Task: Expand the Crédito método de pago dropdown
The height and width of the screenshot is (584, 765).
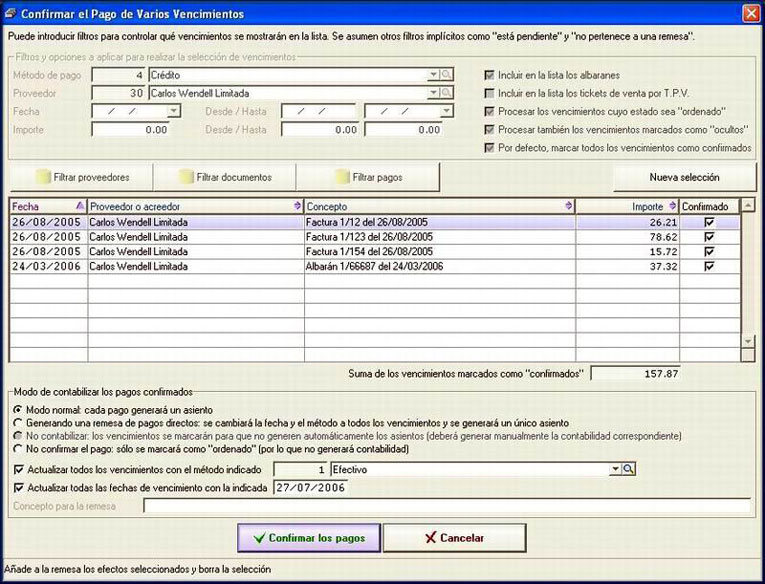Action: coord(433,75)
